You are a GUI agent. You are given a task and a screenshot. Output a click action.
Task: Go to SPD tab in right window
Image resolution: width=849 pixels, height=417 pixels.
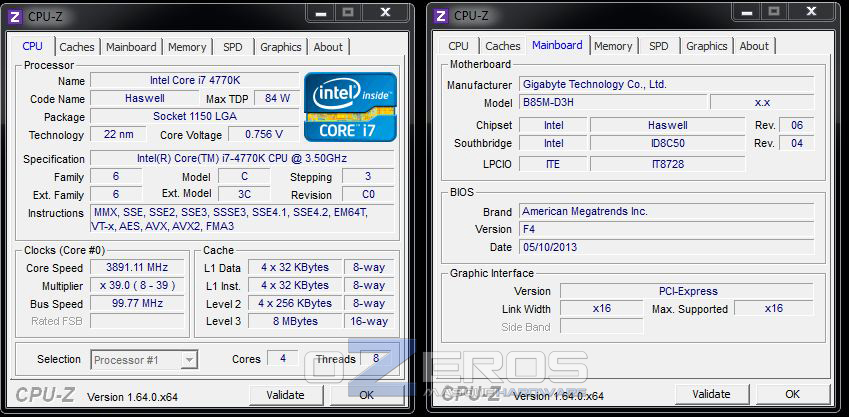tap(658, 46)
